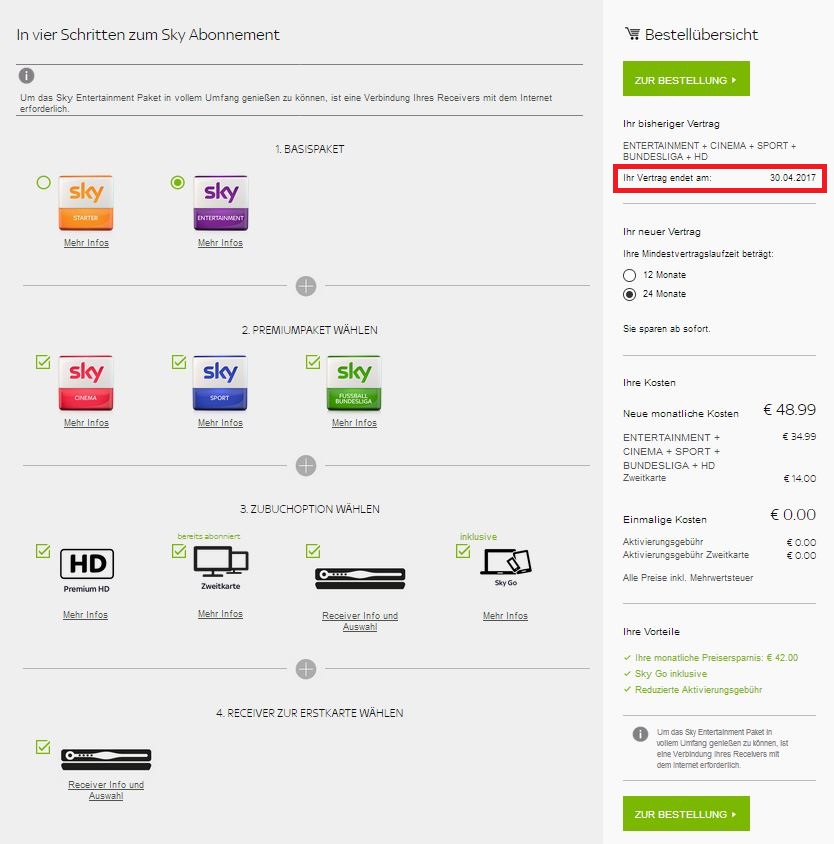Click the 3. ZUBUCHOPTION WÄHLEN heading
834x844 pixels.
pyautogui.click(x=310, y=509)
